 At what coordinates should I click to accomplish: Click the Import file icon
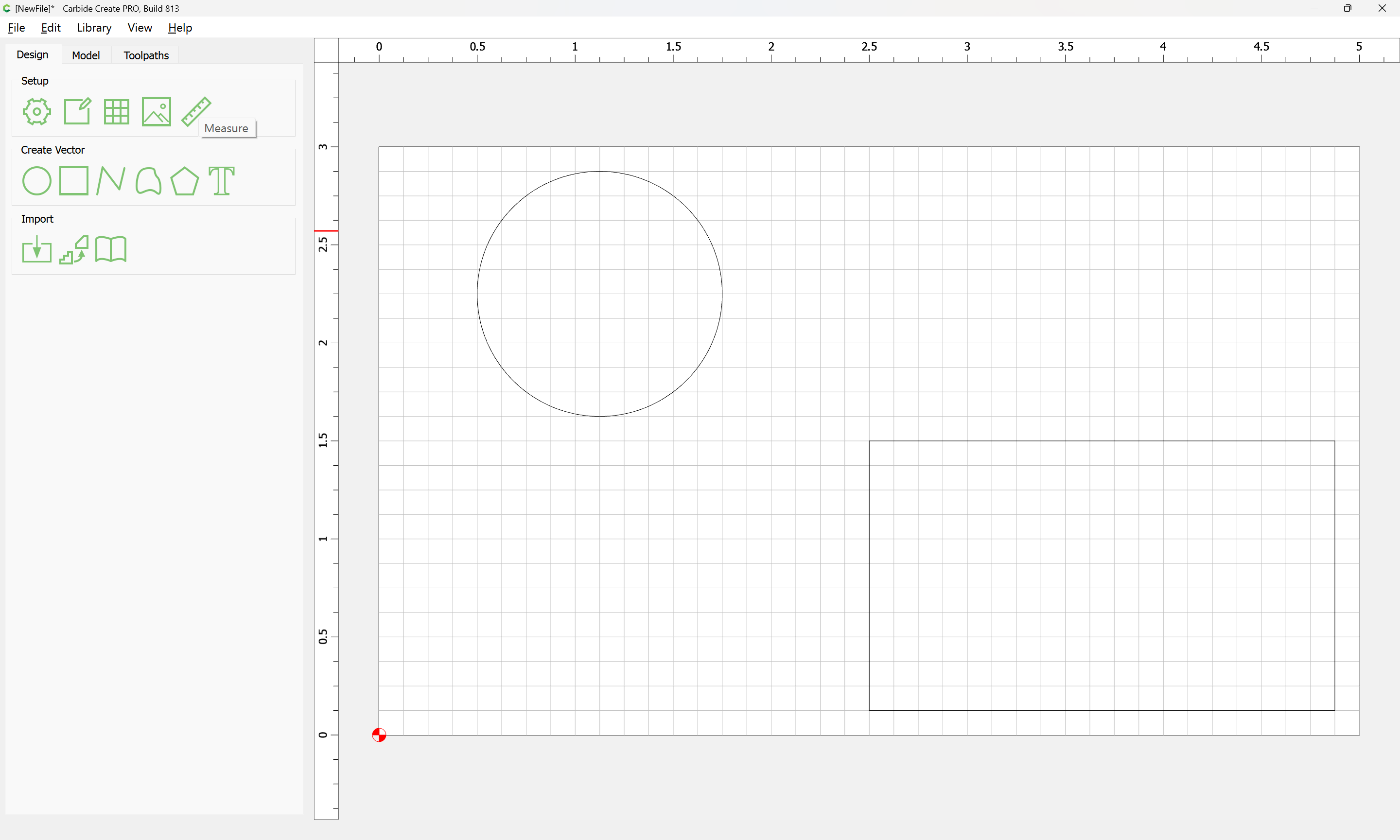37,250
